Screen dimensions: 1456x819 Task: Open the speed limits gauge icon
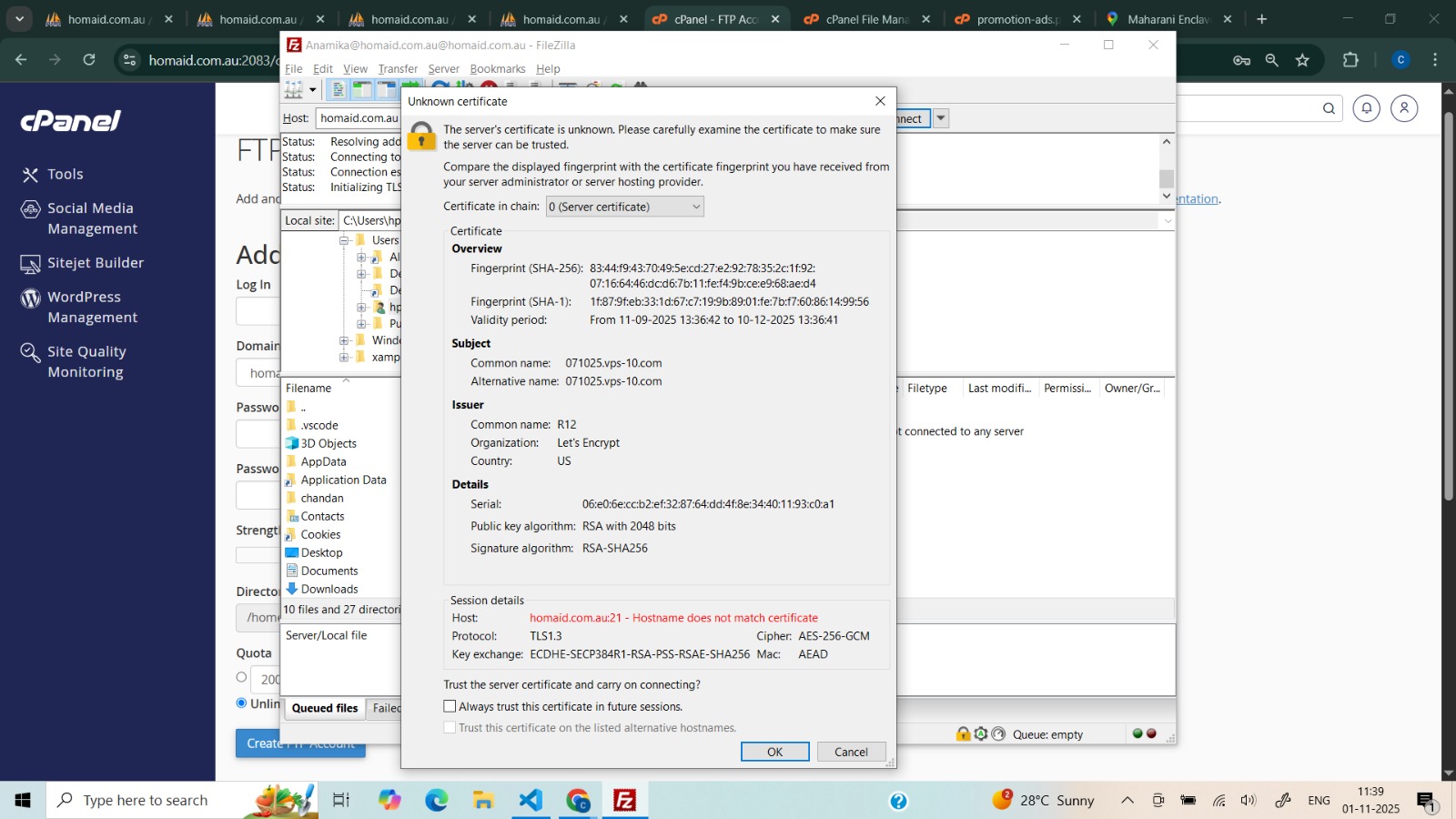point(998,733)
